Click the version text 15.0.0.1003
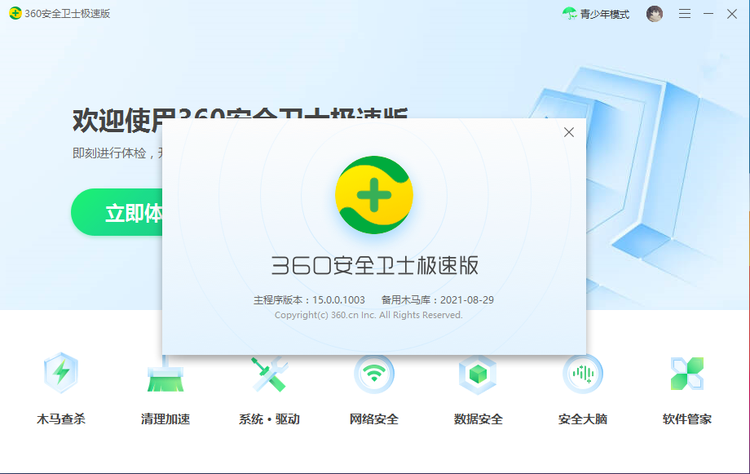Image resolution: width=750 pixels, height=474 pixels. pyautogui.click(x=339, y=300)
